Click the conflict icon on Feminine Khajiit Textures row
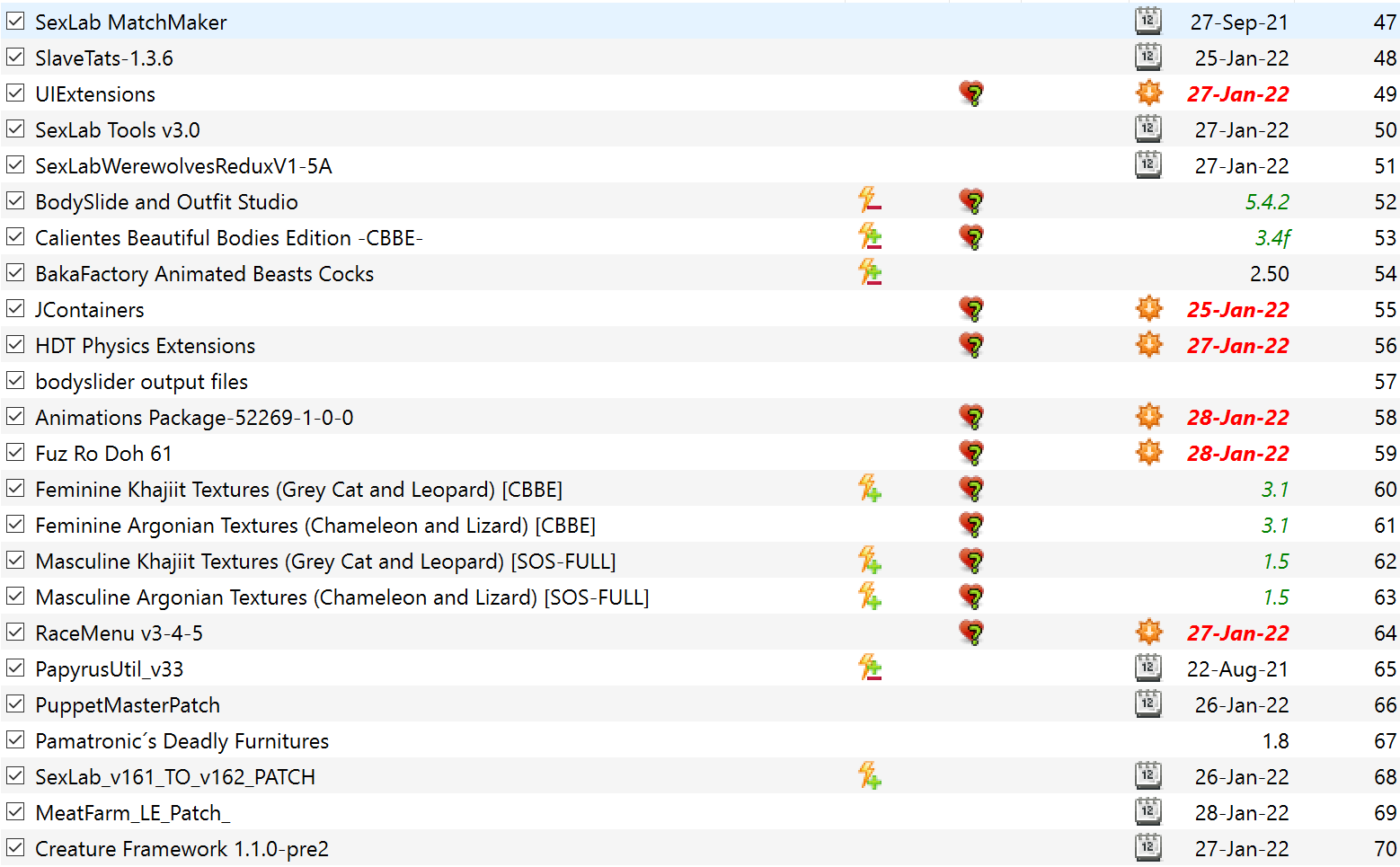The width and height of the screenshot is (1400, 867). (869, 487)
